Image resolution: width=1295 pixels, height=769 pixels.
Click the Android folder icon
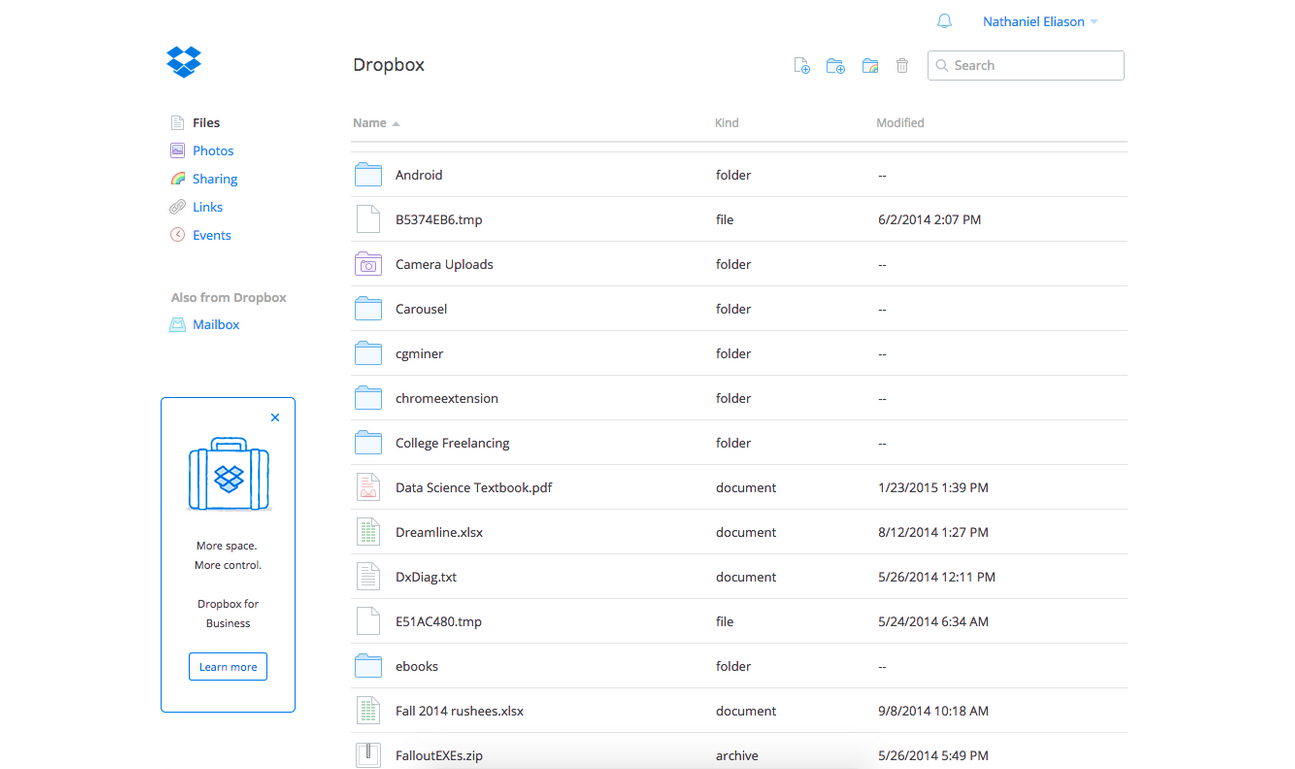pyautogui.click(x=368, y=175)
